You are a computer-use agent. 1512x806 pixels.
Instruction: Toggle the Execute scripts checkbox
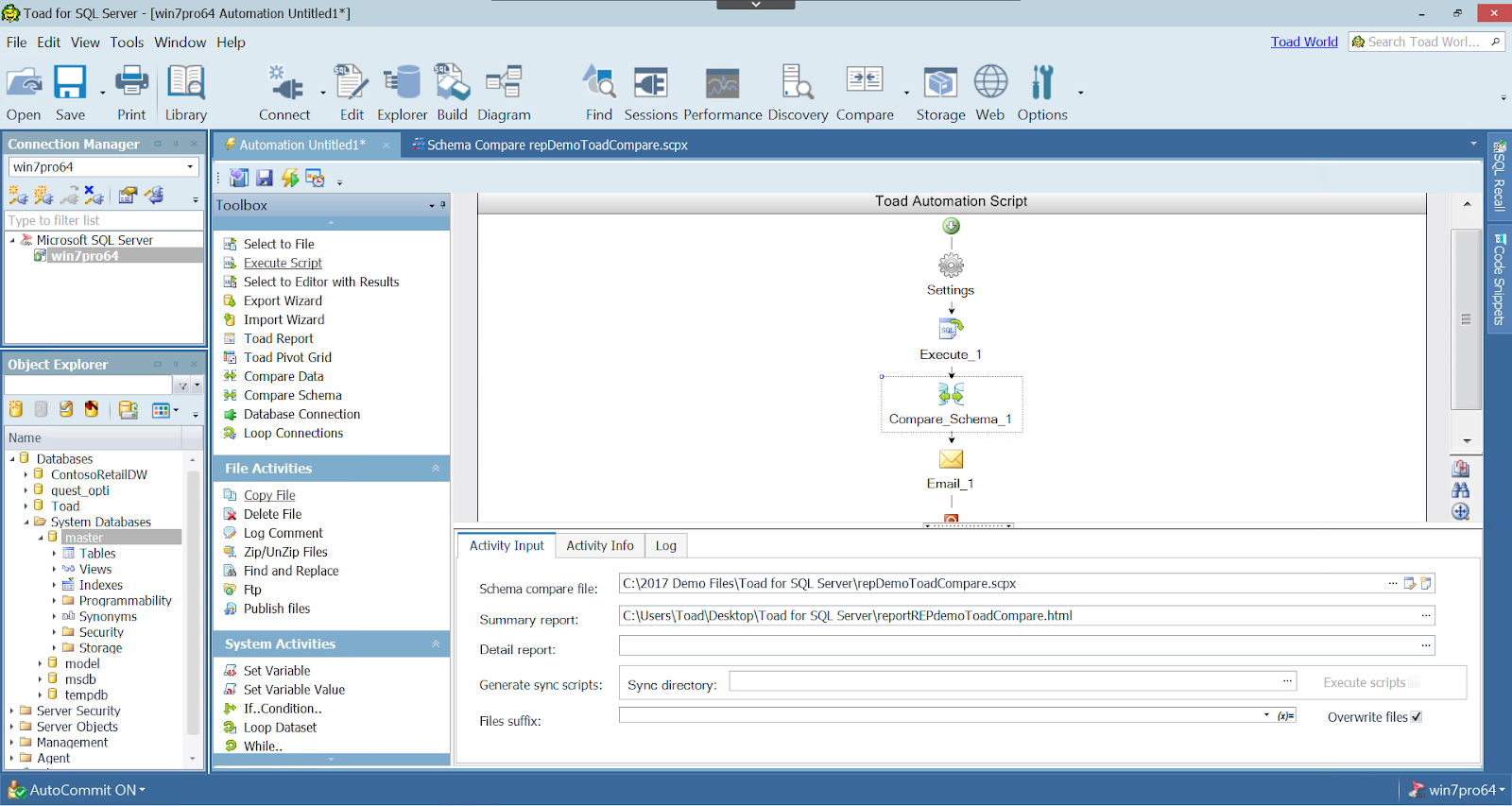pos(1414,682)
